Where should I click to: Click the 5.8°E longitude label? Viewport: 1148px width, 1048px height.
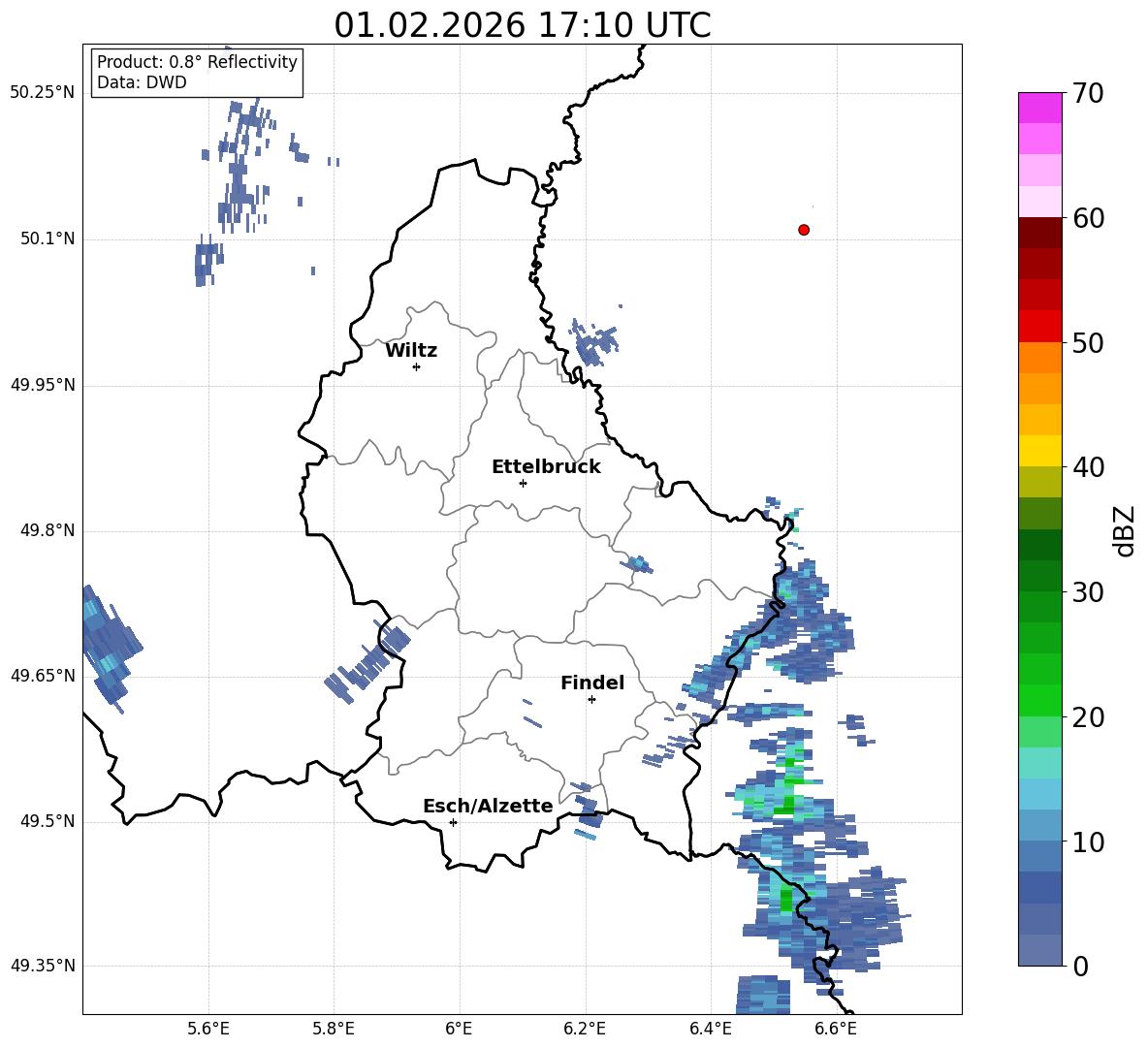[x=334, y=1030]
